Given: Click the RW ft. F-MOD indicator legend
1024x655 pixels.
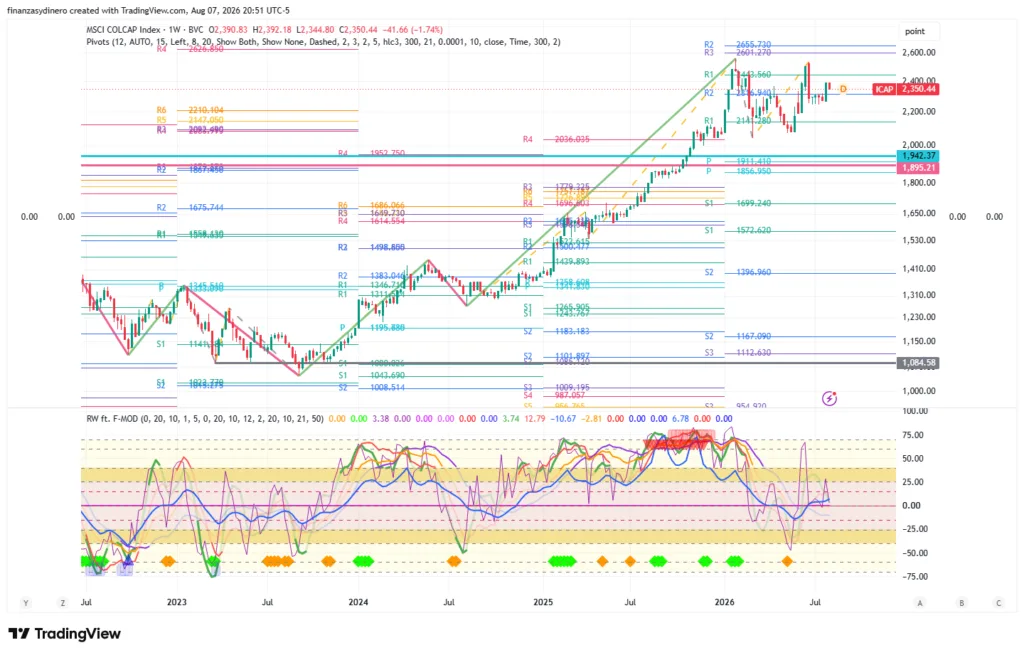Looking at the screenshot, I should 205,419.
